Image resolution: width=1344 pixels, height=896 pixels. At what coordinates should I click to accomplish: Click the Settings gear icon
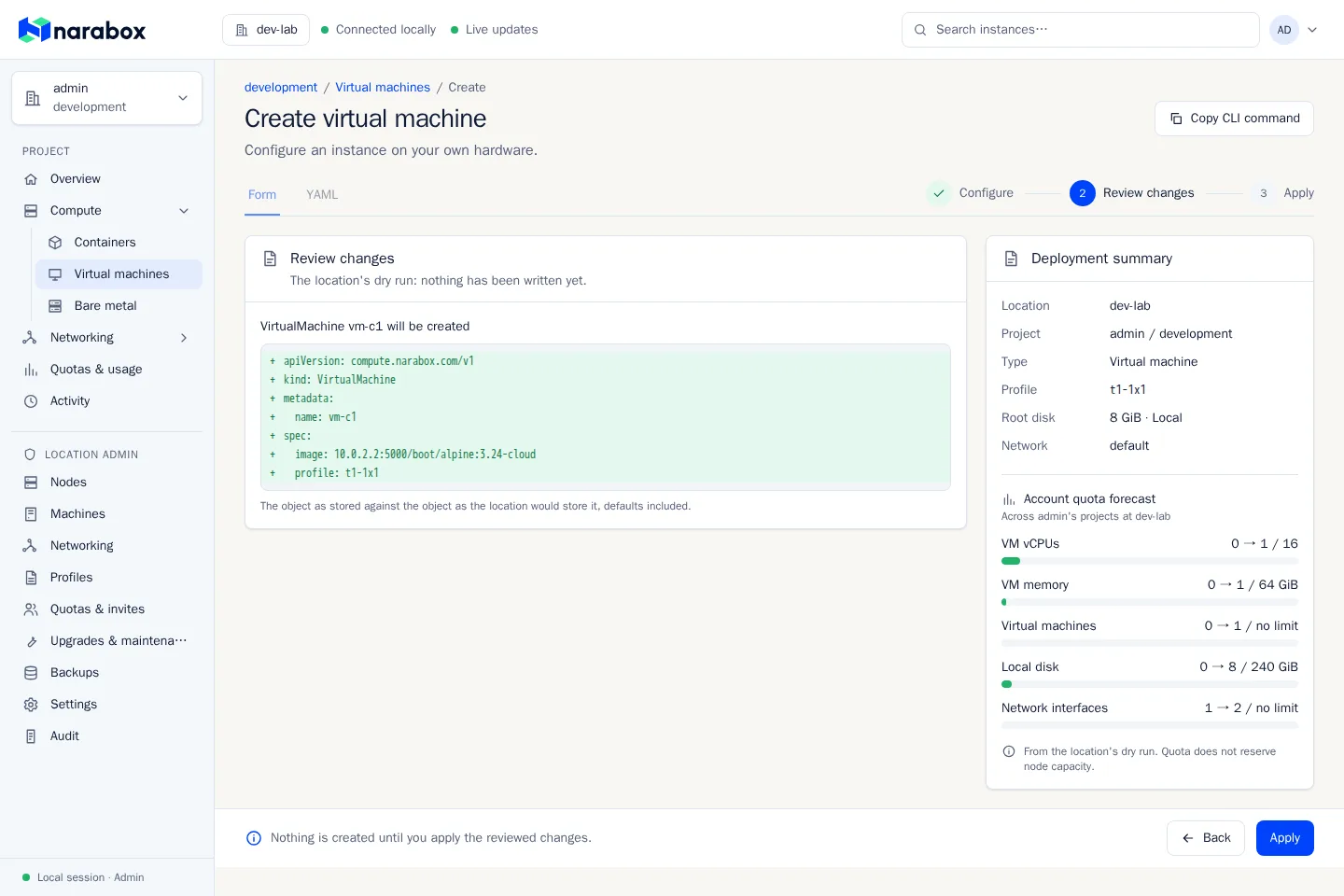31,705
